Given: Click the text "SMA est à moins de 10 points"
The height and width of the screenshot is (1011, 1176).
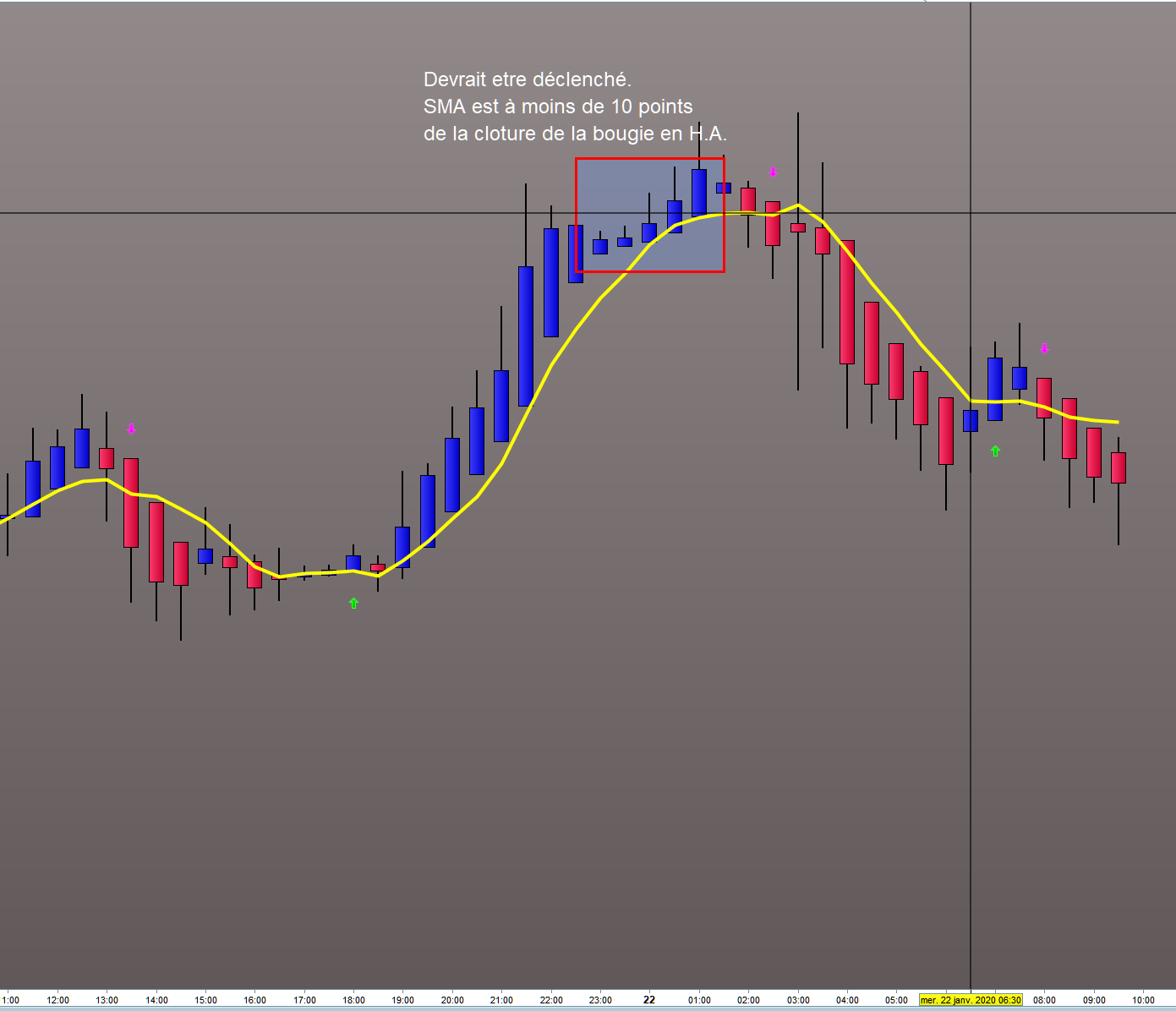Looking at the screenshot, I should [558, 107].
